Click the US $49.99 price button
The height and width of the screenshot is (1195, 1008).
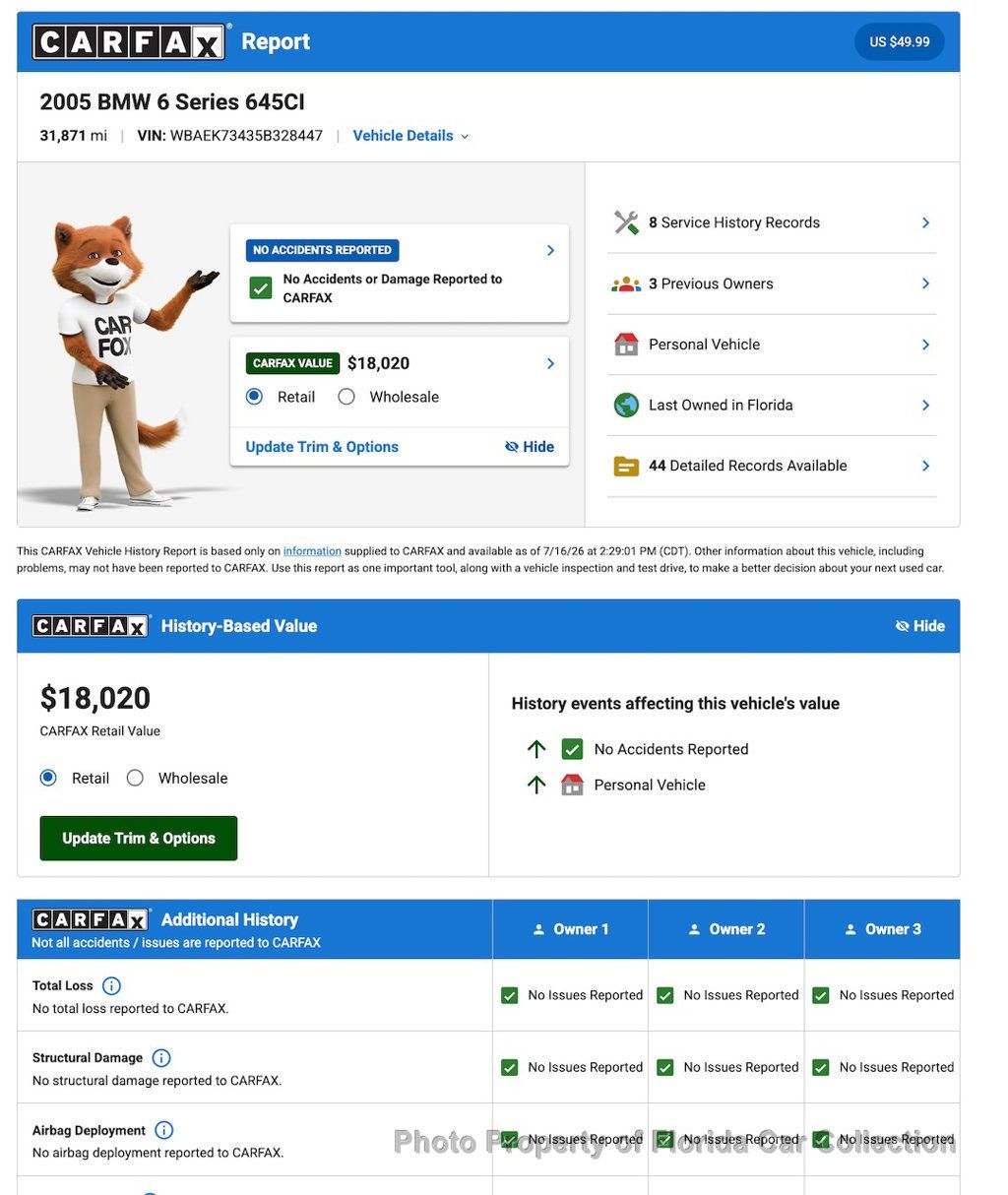tap(899, 41)
